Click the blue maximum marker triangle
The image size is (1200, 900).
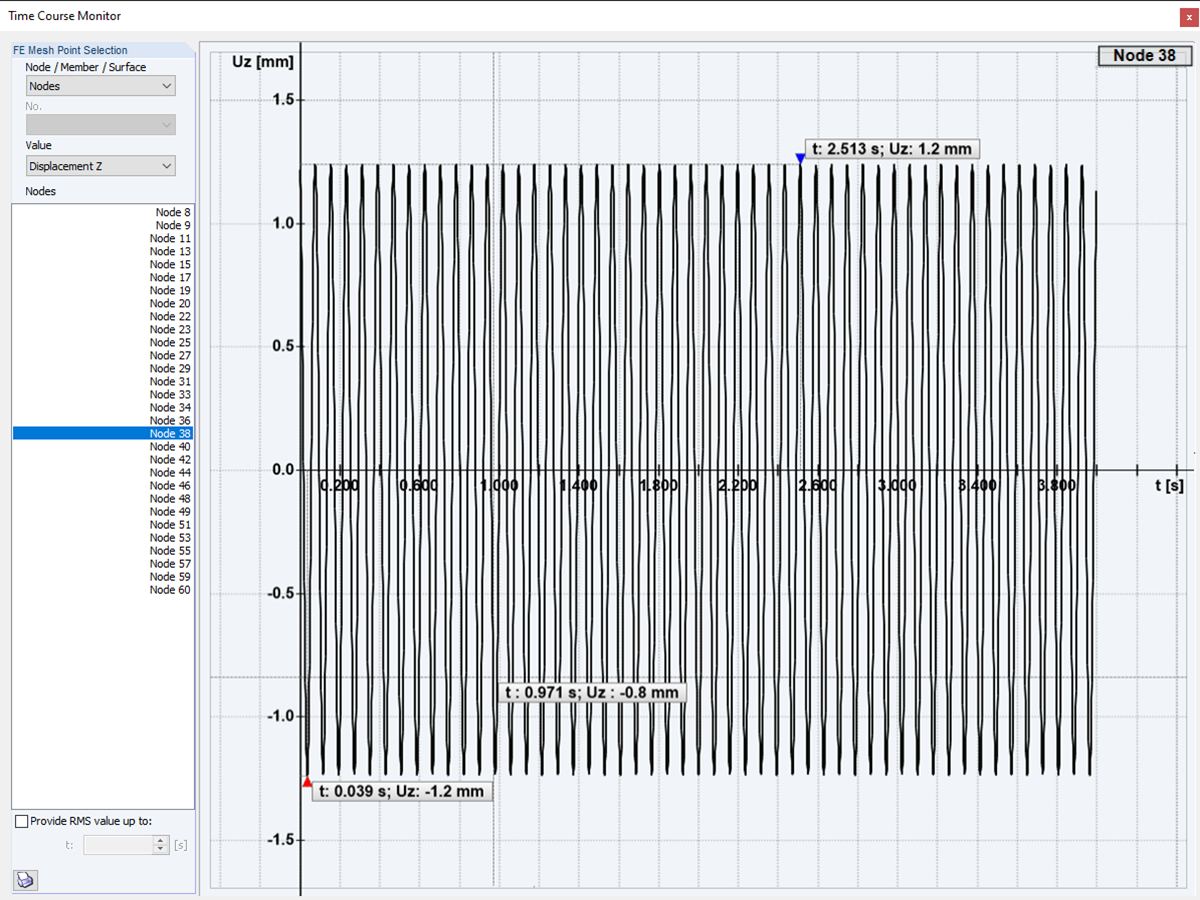(x=800, y=158)
